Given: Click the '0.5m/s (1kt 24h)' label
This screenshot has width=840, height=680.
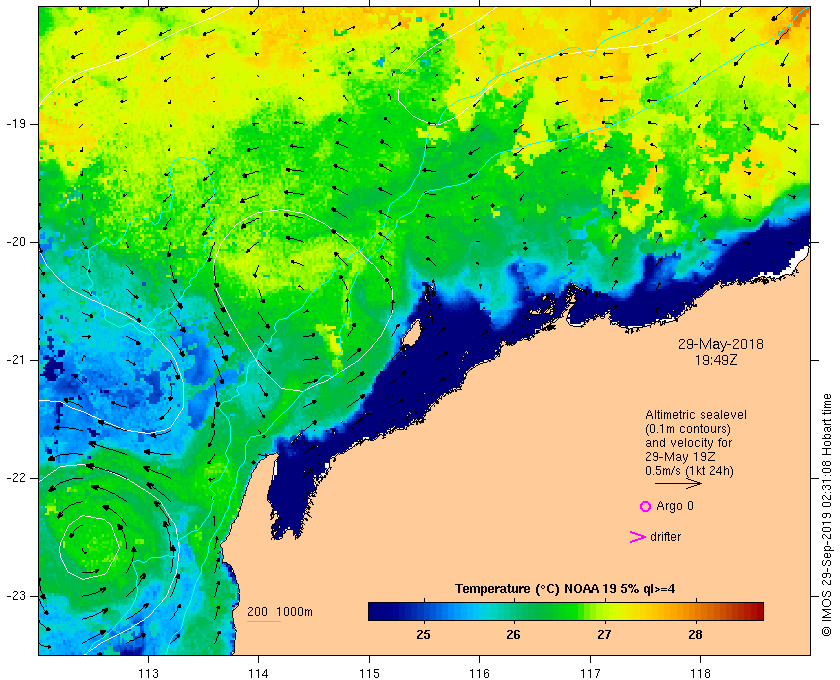Looking at the screenshot, I should 689,471.
